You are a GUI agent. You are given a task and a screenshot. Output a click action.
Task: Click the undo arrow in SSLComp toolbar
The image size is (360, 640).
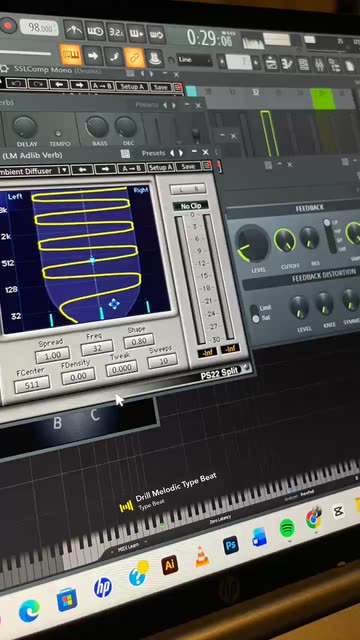coord(17,84)
